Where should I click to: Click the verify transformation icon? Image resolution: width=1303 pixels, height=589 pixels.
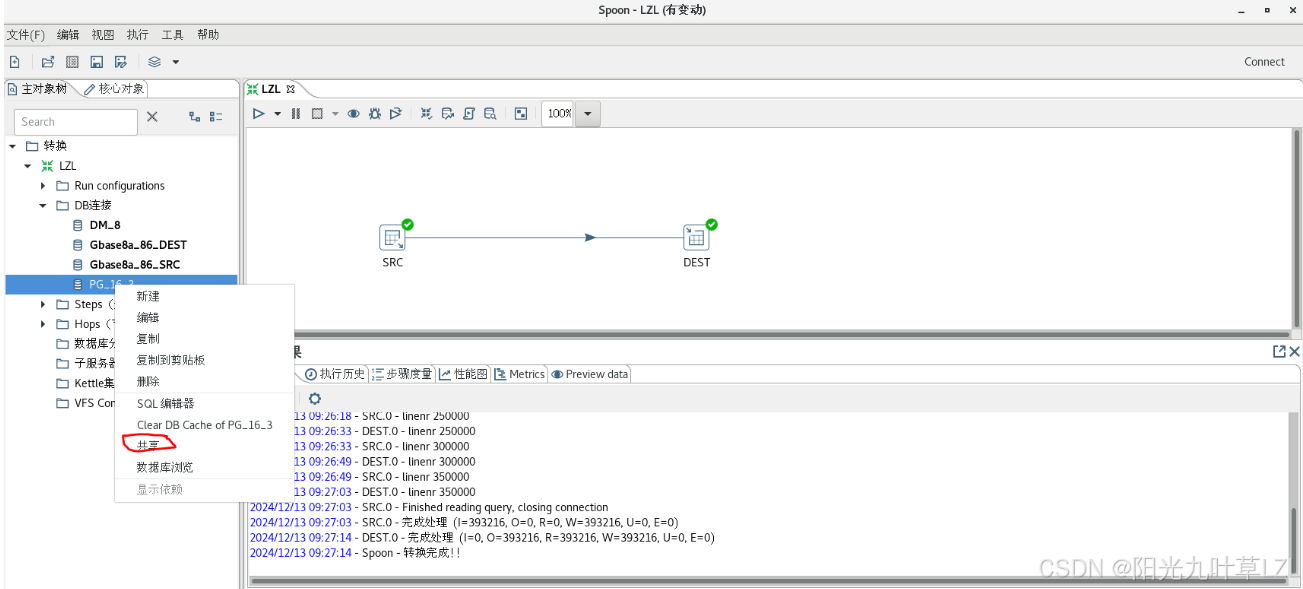click(x=426, y=114)
